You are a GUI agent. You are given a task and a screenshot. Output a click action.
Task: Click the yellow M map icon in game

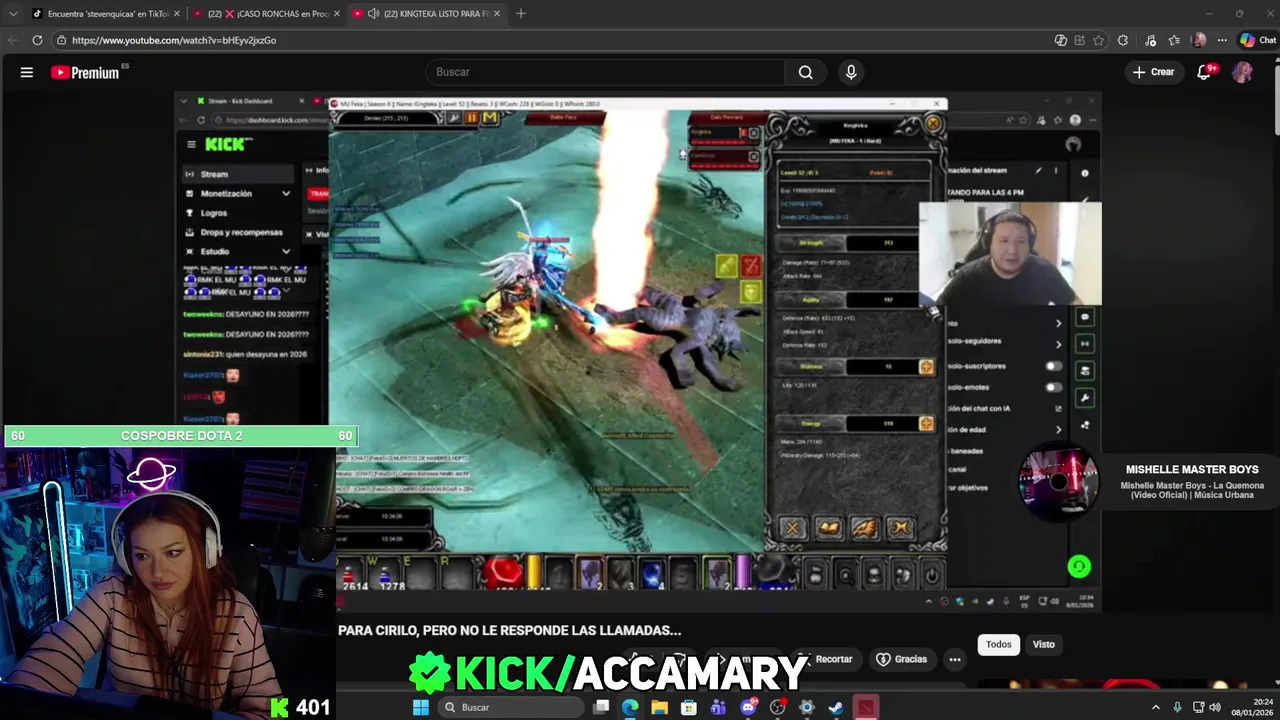tap(489, 118)
